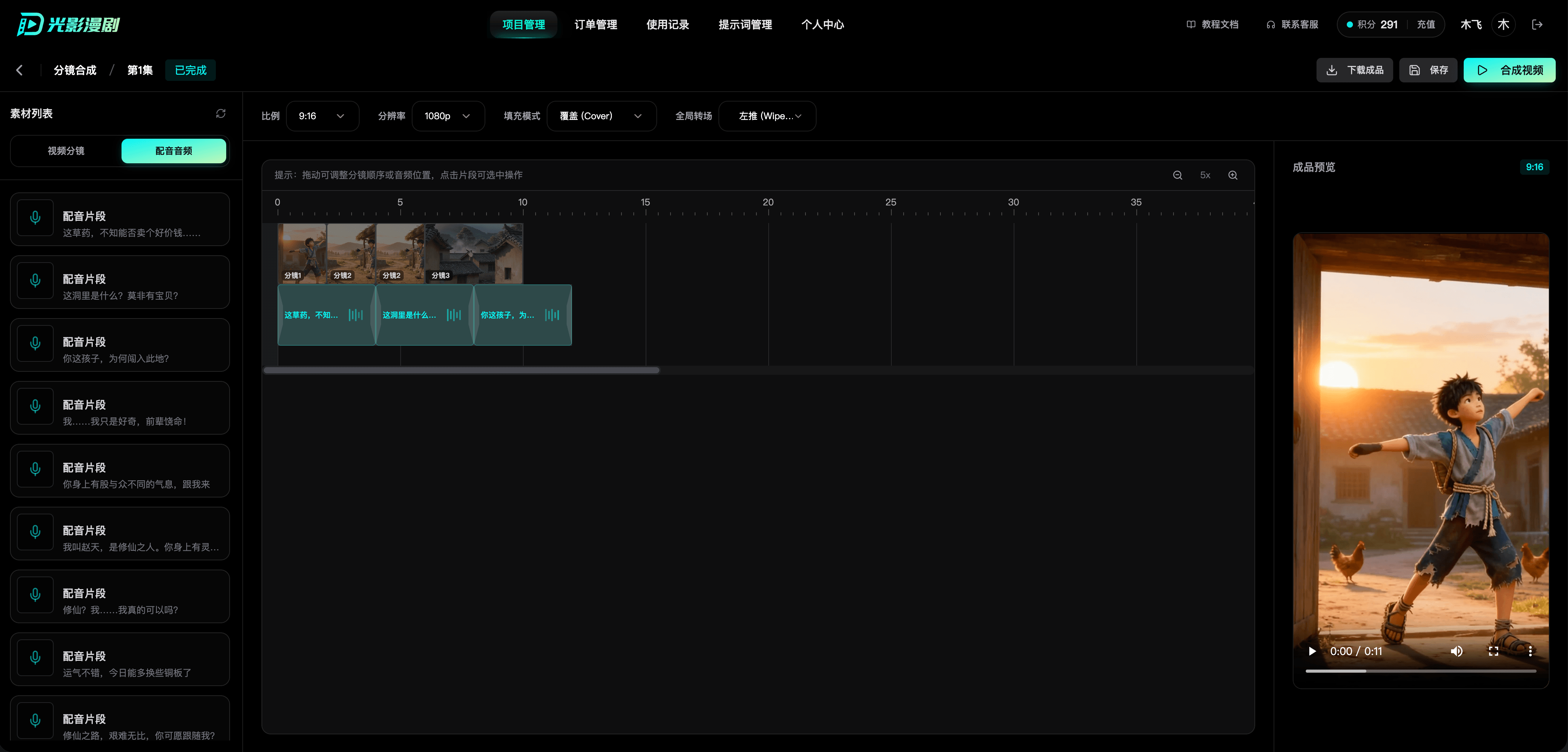
Task: Click the 9:16 badge in 成品预览
Action: pos(1534,167)
